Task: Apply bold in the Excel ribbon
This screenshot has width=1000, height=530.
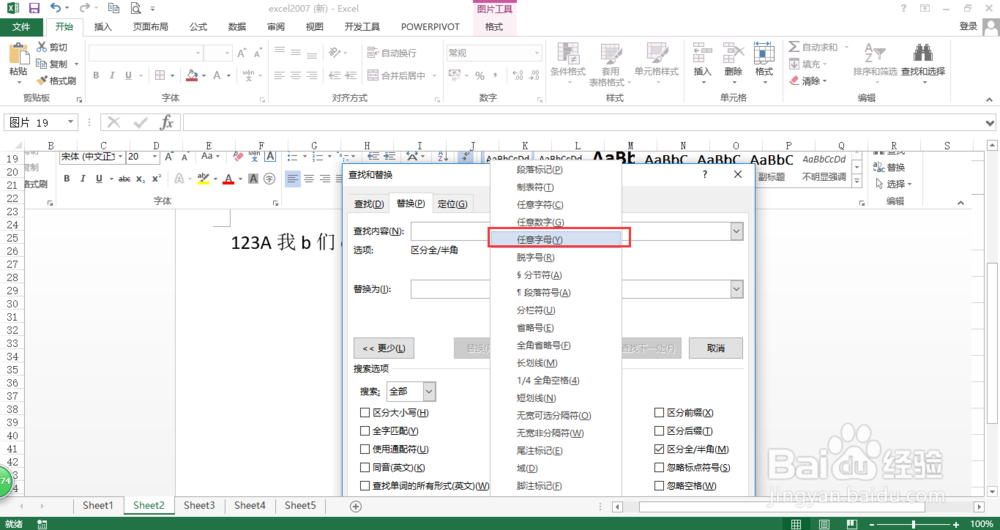Action: (x=96, y=75)
